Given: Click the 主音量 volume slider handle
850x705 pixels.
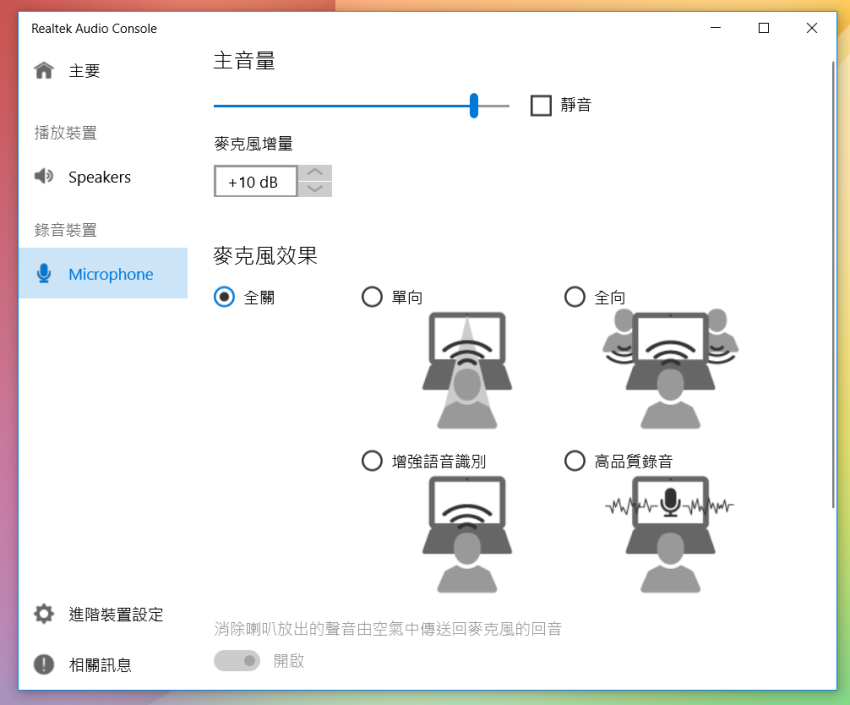Looking at the screenshot, I should [474, 105].
